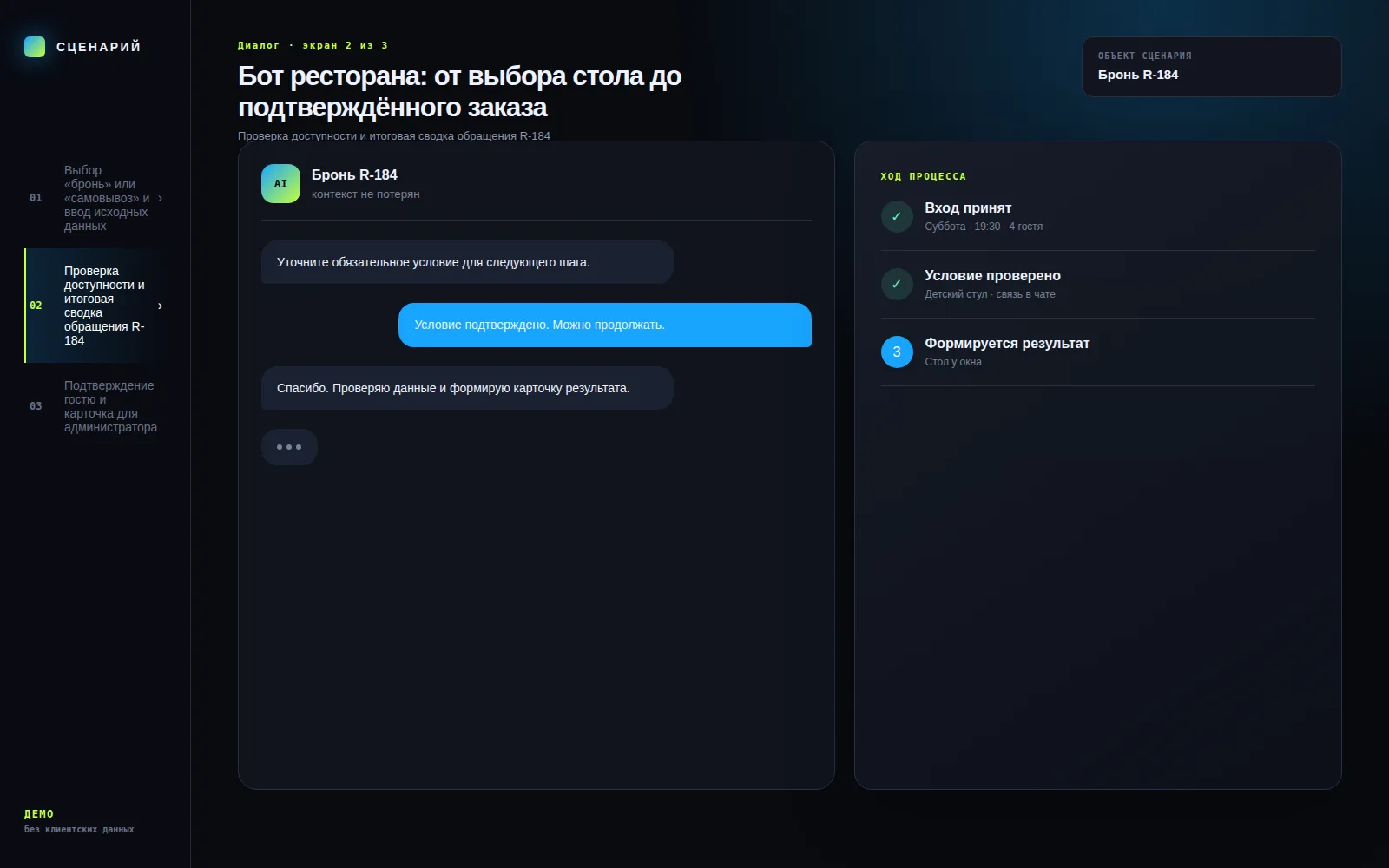Click the checkmark icon beside Вход принят
This screenshot has width=1389, height=868.
pyautogui.click(x=897, y=217)
